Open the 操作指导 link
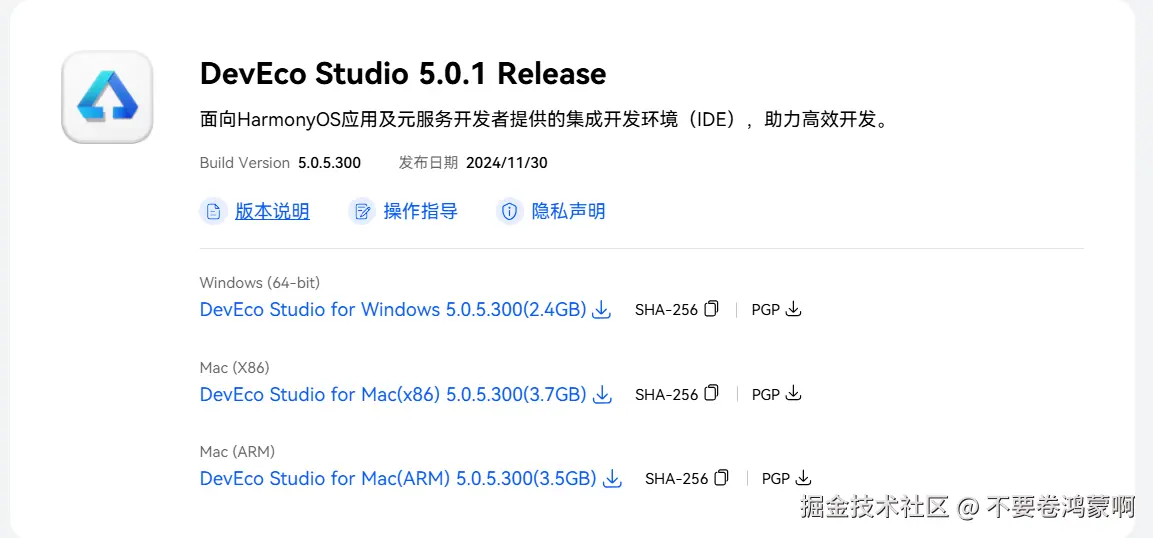 [x=420, y=212]
